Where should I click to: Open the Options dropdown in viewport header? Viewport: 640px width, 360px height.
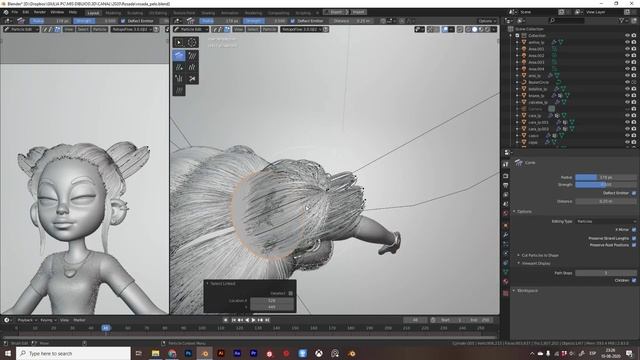[x=487, y=21]
